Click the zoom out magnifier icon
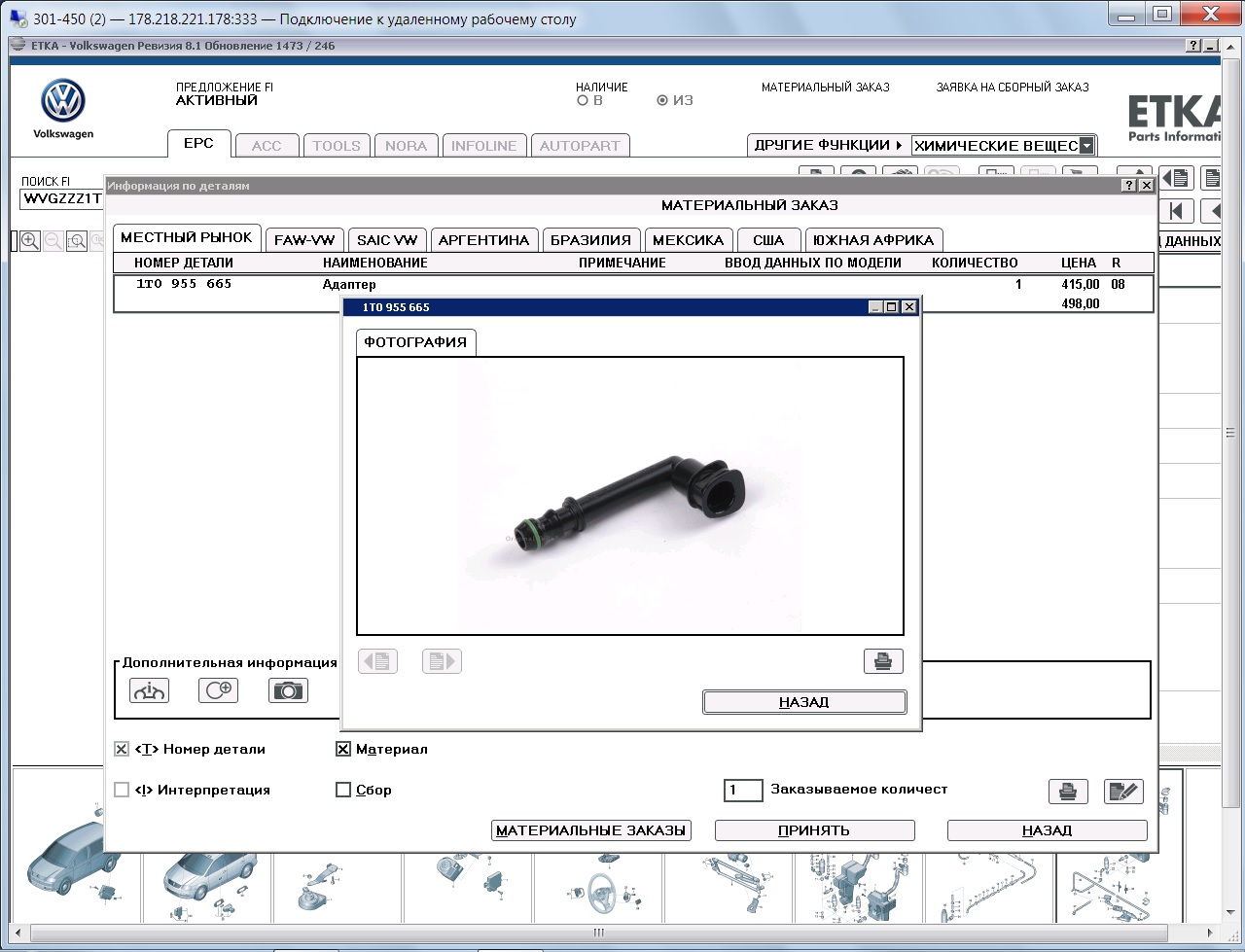 coord(53,241)
